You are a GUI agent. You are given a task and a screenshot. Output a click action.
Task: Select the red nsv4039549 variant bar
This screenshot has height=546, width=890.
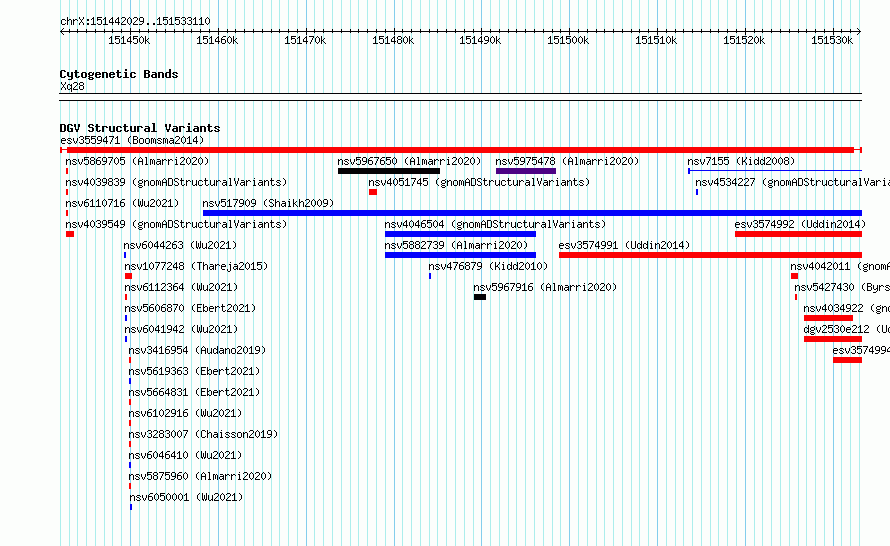point(70,234)
